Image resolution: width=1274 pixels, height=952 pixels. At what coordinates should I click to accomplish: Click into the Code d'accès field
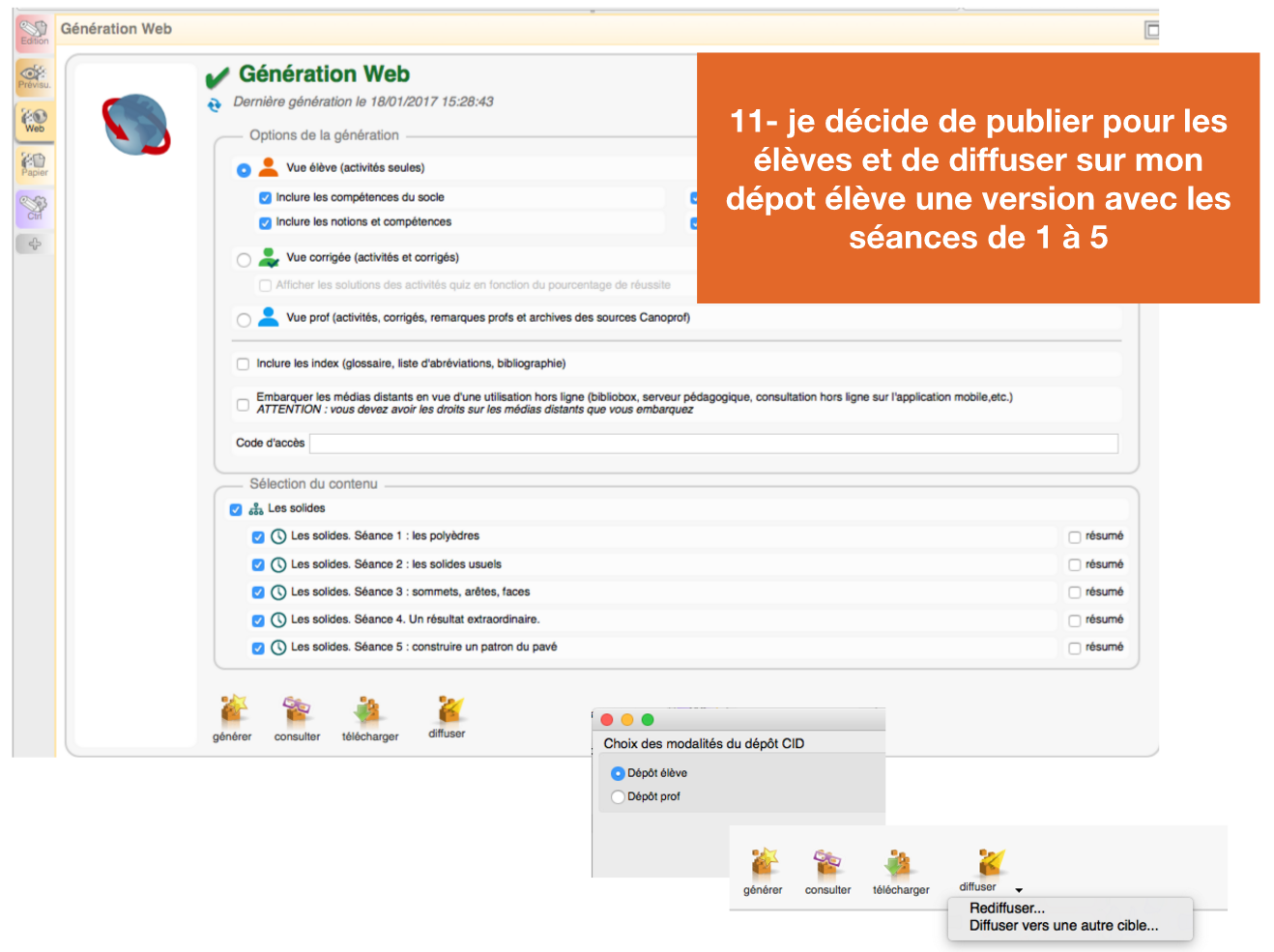713,444
